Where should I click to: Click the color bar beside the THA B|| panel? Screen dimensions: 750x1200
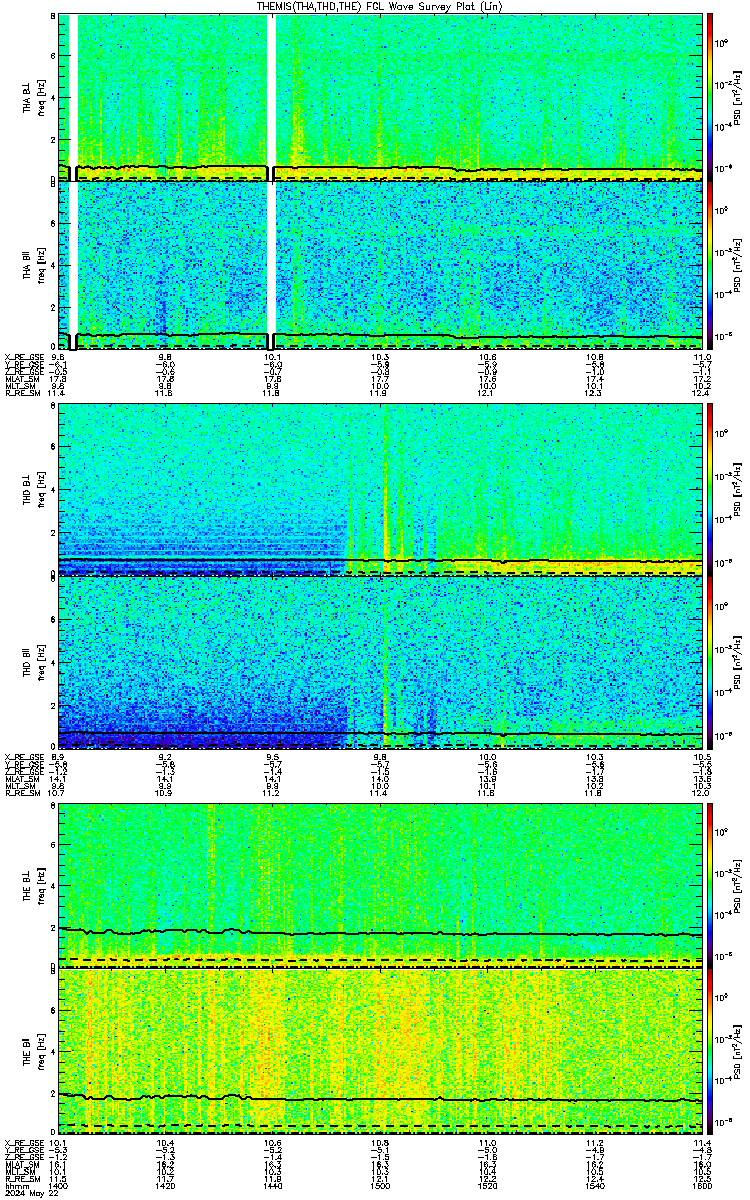pyautogui.click(x=710, y=265)
